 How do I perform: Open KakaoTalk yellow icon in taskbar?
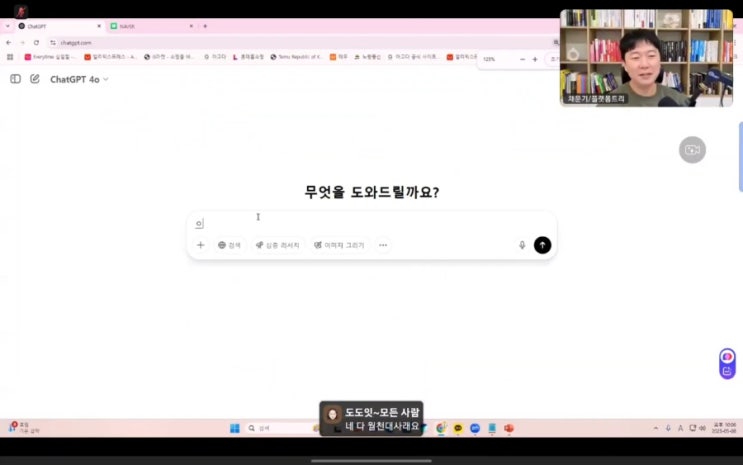(x=458, y=428)
